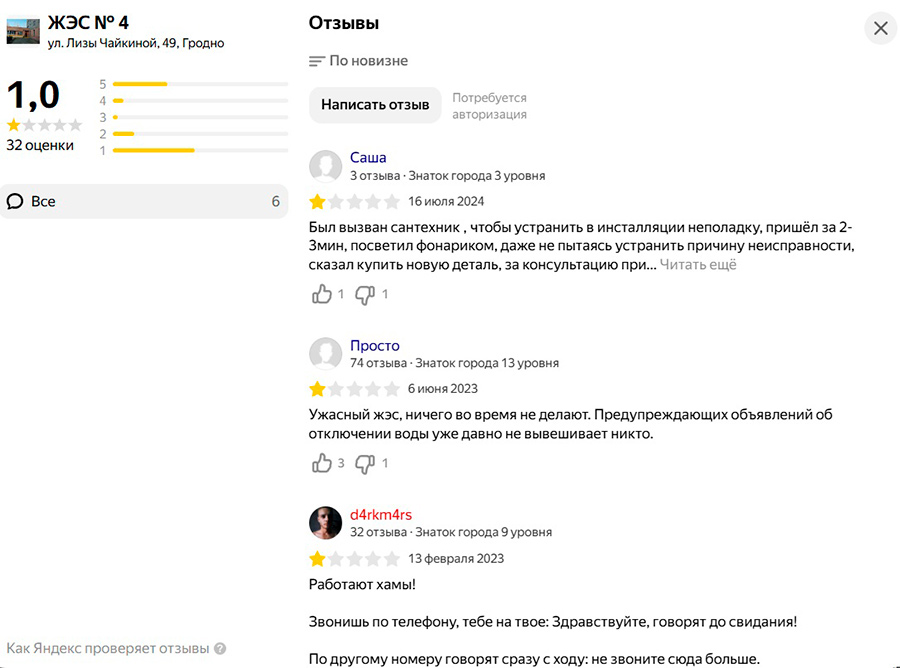Click thumbs down on Просто's review
Viewport: 900px width, 668px height.
point(365,463)
